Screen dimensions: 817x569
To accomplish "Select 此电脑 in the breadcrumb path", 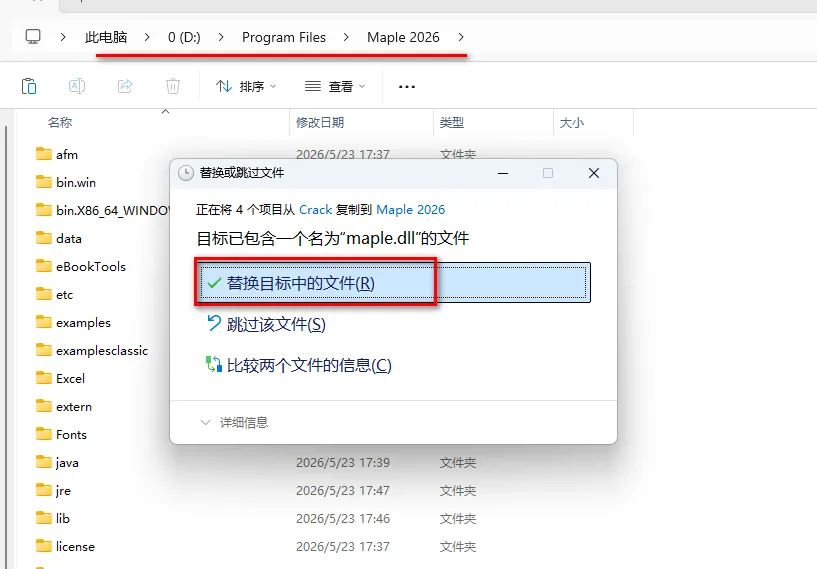I will point(106,37).
